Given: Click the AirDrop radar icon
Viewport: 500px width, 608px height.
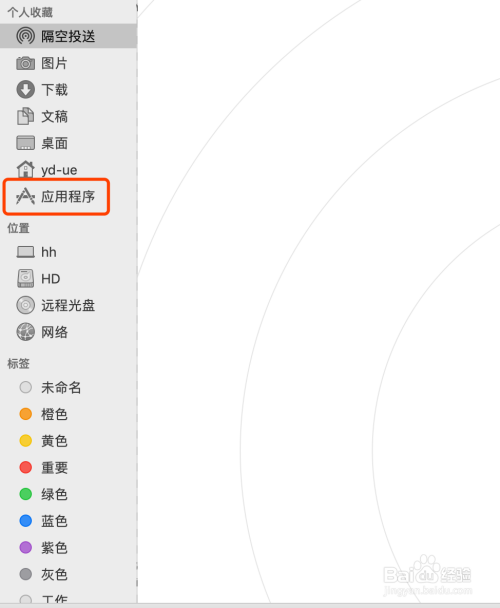Looking at the screenshot, I should (x=26, y=36).
